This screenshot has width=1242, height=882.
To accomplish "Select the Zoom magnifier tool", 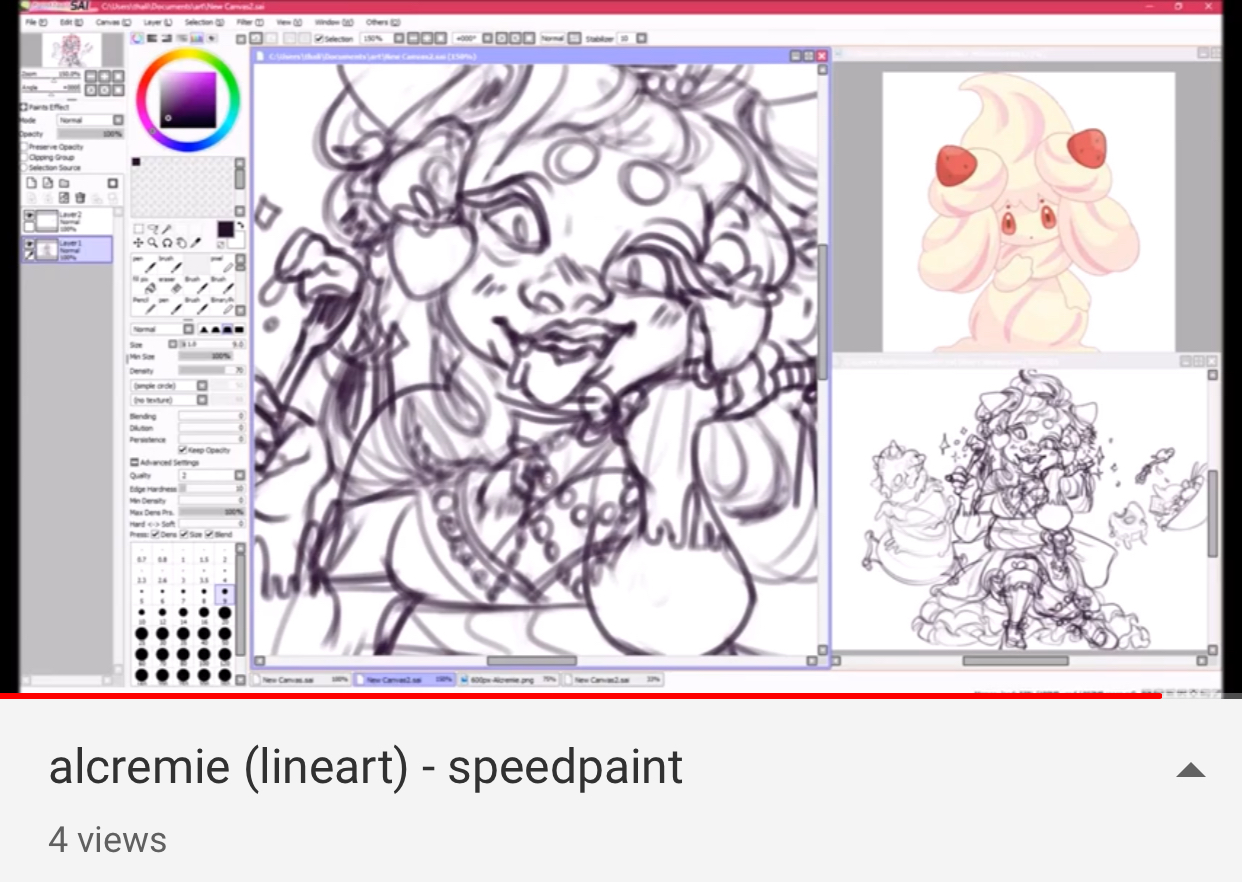I will 153,243.
